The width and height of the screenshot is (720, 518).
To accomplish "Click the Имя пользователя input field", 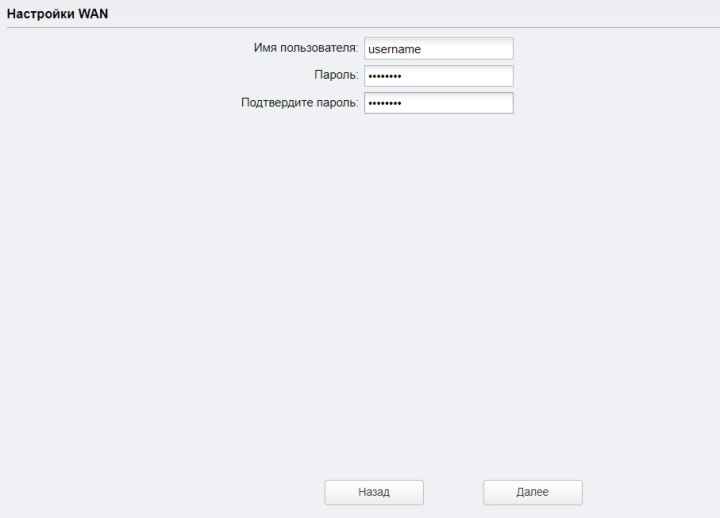I will click(x=439, y=49).
